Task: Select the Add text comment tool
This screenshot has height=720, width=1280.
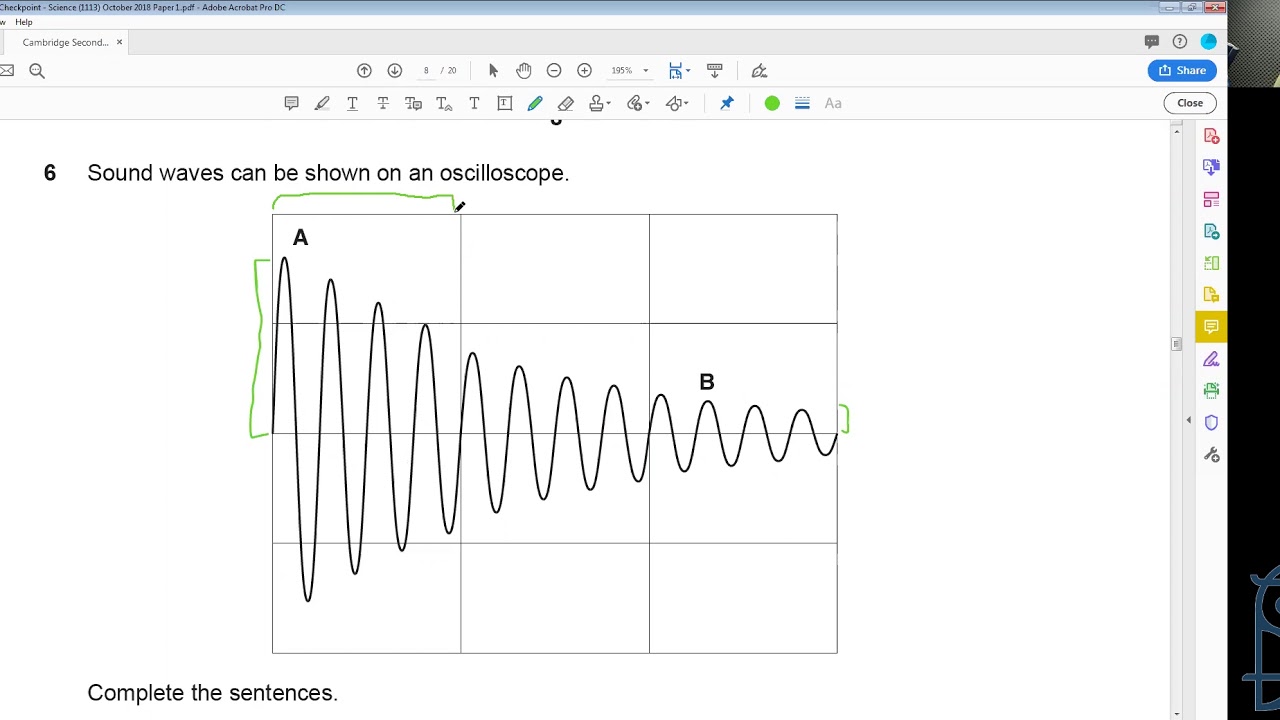Action: tap(474, 103)
